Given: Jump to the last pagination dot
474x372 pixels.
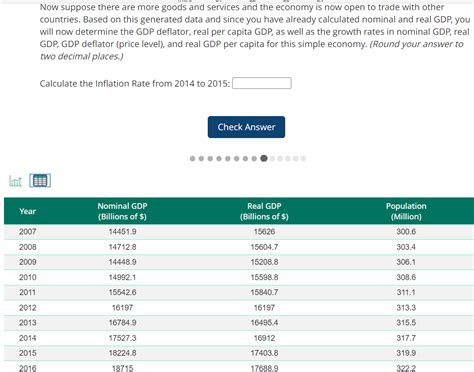Looking at the screenshot, I should (303, 158).
